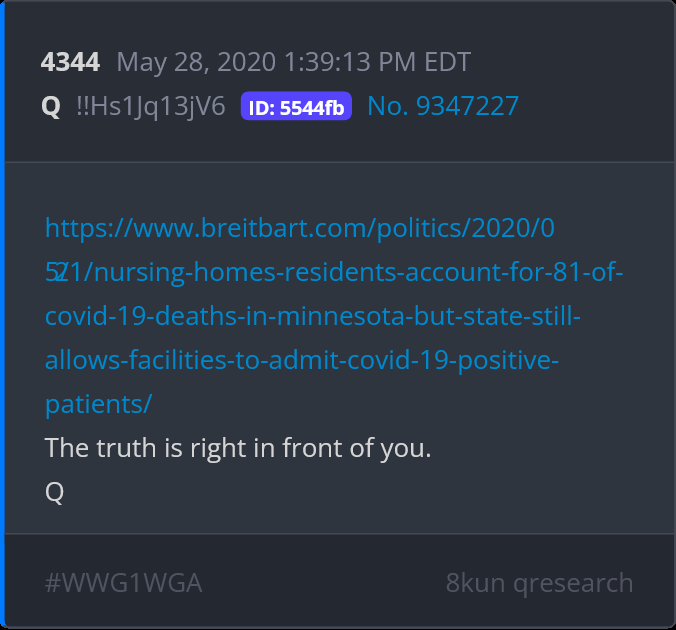This screenshot has height=630, width=676.
Task: Click the URL line starting with nursing-homes-residents
Action: click(334, 273)
